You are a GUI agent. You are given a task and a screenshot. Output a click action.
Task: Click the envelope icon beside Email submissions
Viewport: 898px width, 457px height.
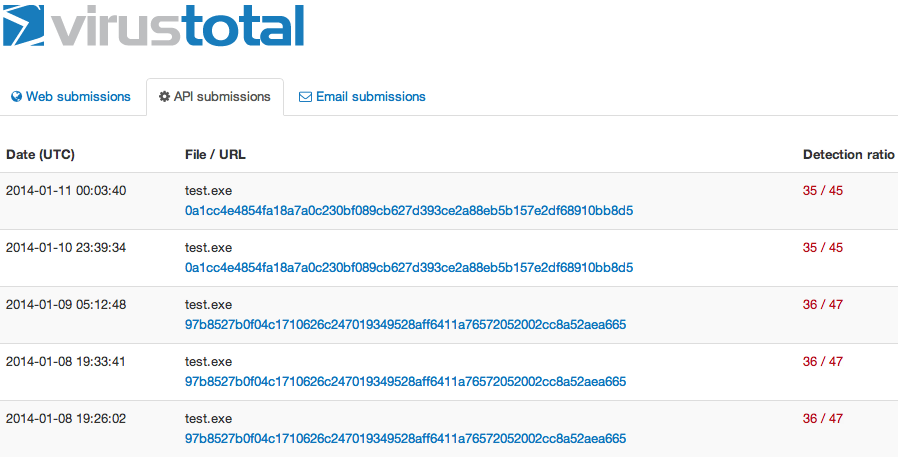(x=305, y=97)
